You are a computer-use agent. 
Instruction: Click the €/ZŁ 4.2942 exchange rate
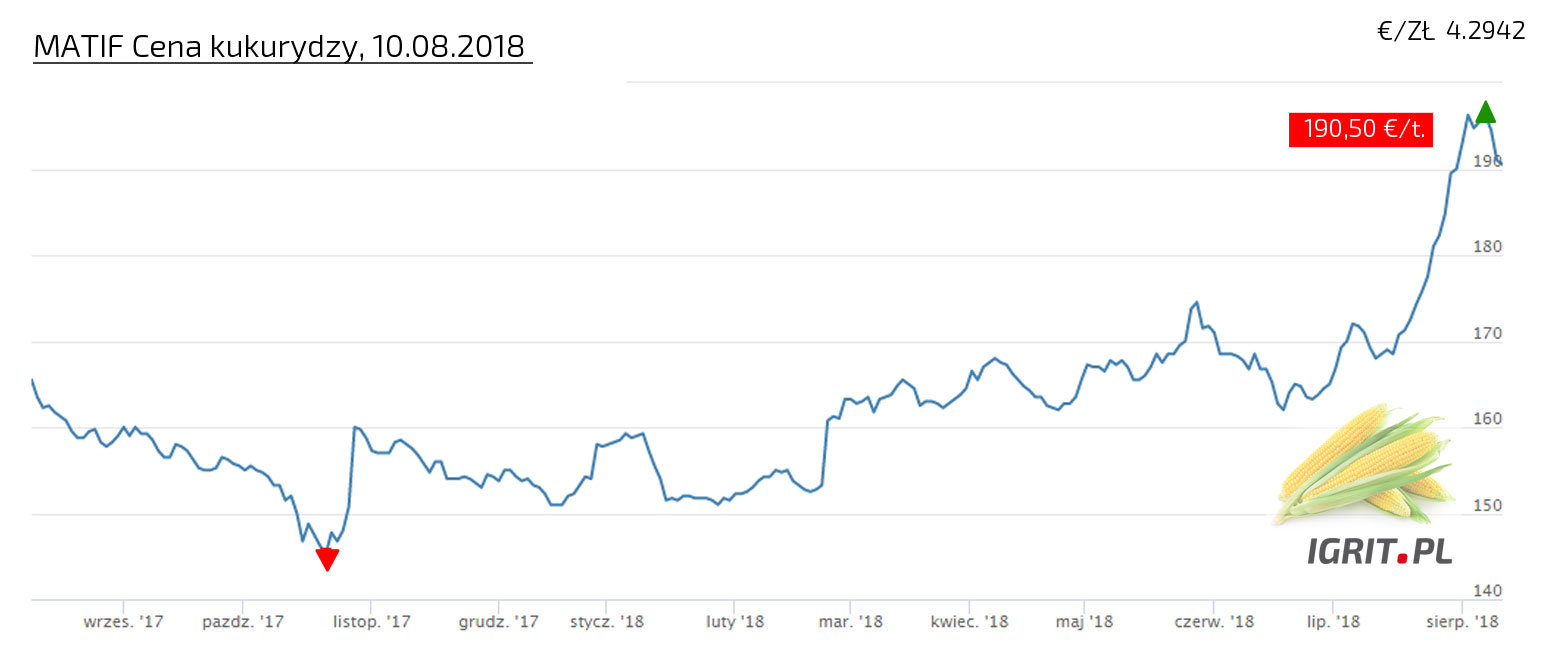(x=1451, y=31)
